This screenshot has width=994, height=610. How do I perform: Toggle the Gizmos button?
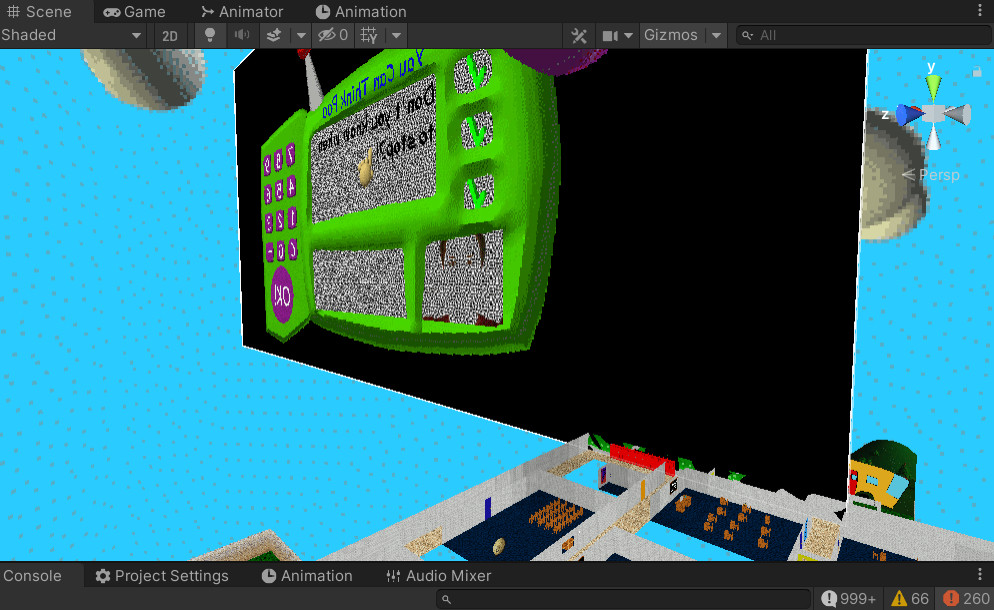671,35
